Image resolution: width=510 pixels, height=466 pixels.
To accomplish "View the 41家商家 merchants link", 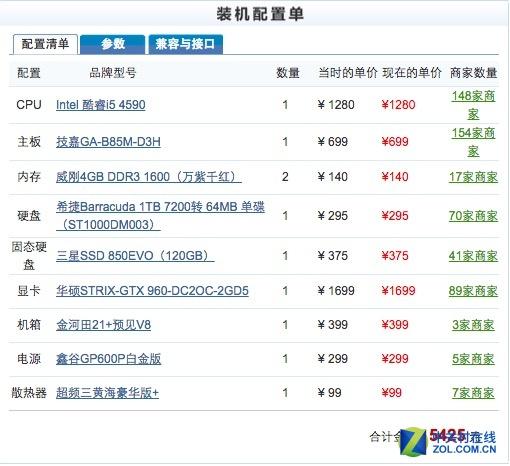I will click(x=473, y=256).
